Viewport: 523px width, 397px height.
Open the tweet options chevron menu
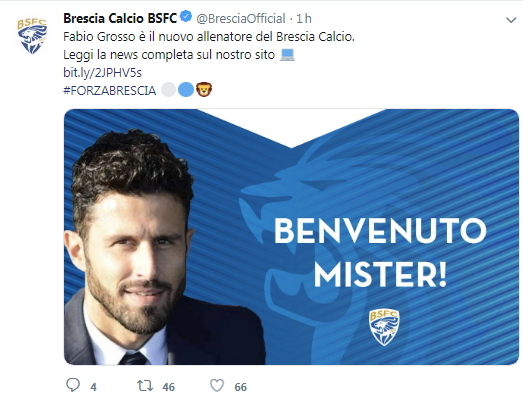[x=511, y=20]
